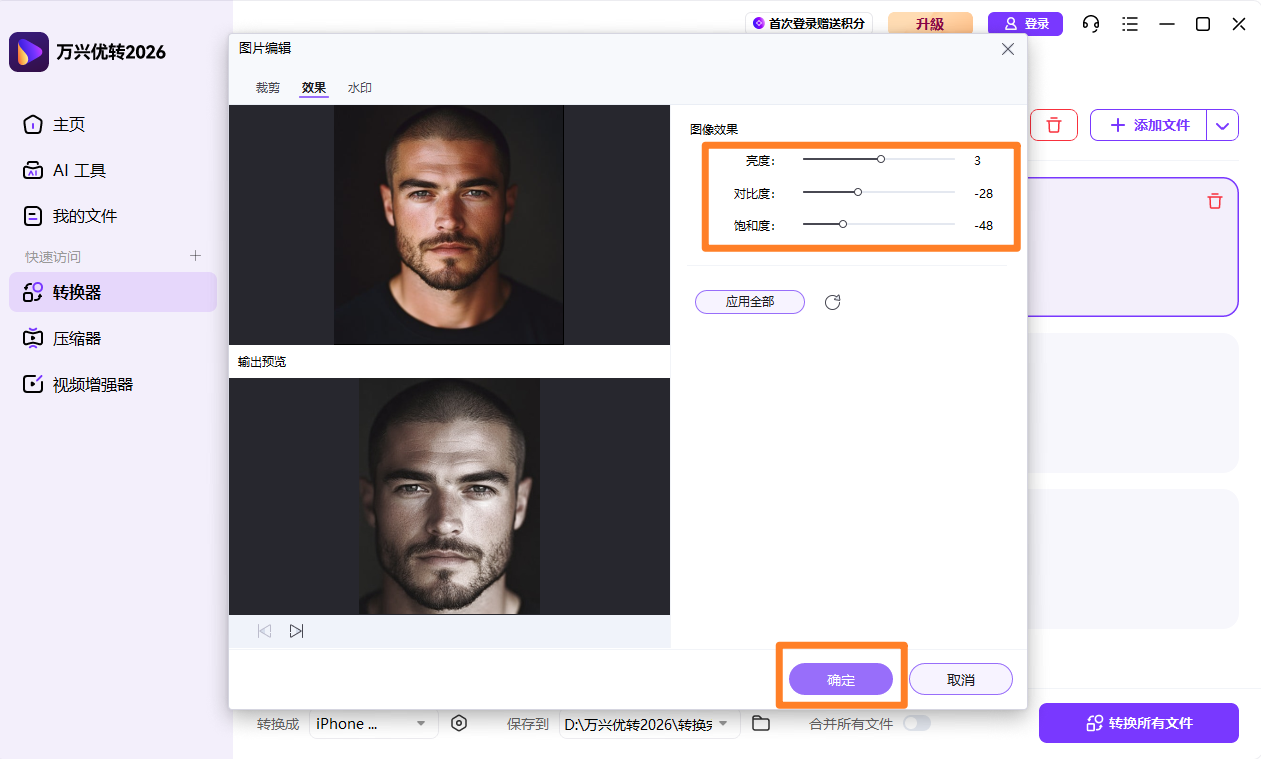Switch to the 裁剪 crop tab
1261x759 pixels.
pyautogui.click(x=267, y=87)
